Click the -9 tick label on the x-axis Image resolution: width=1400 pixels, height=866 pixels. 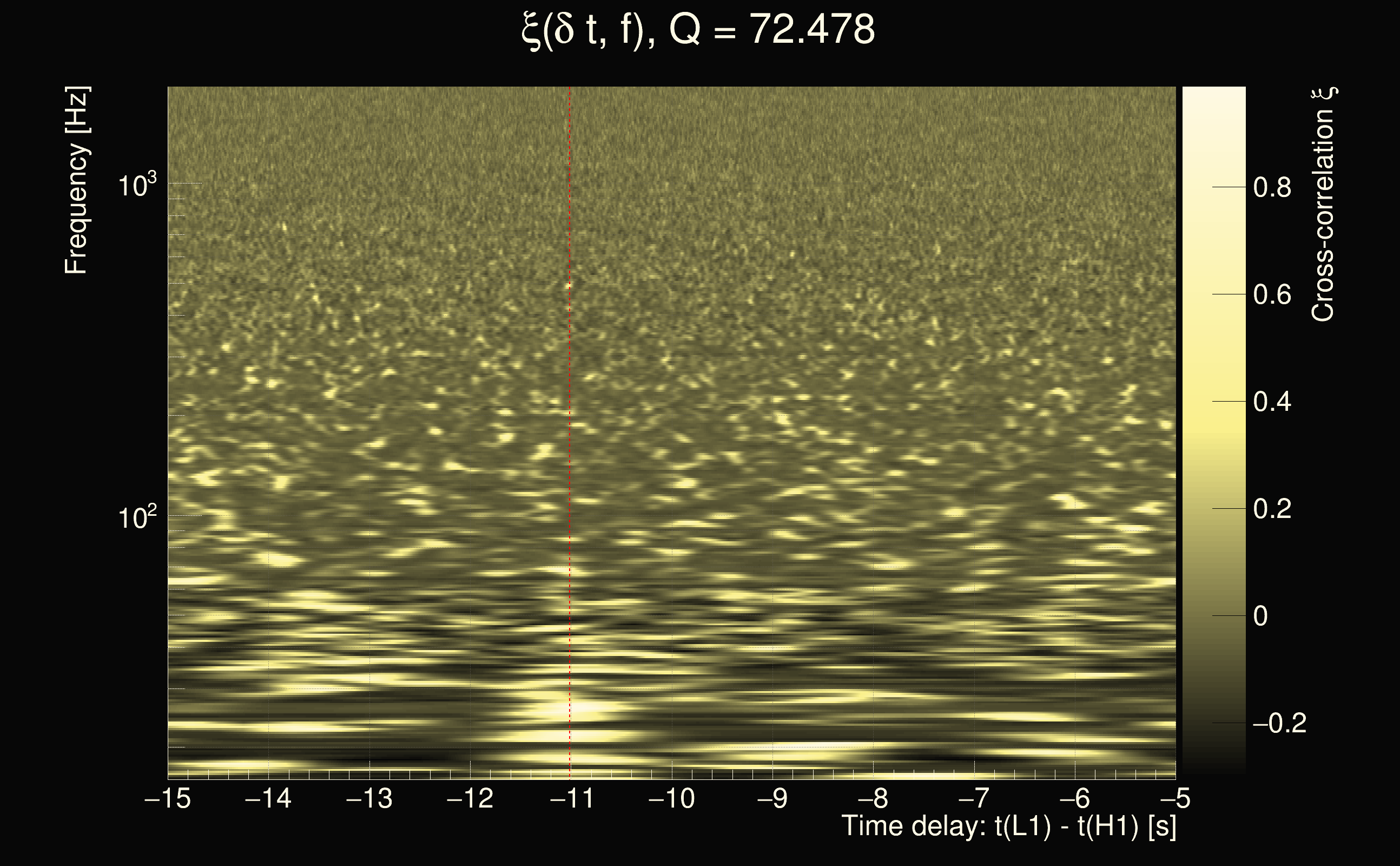772,798
